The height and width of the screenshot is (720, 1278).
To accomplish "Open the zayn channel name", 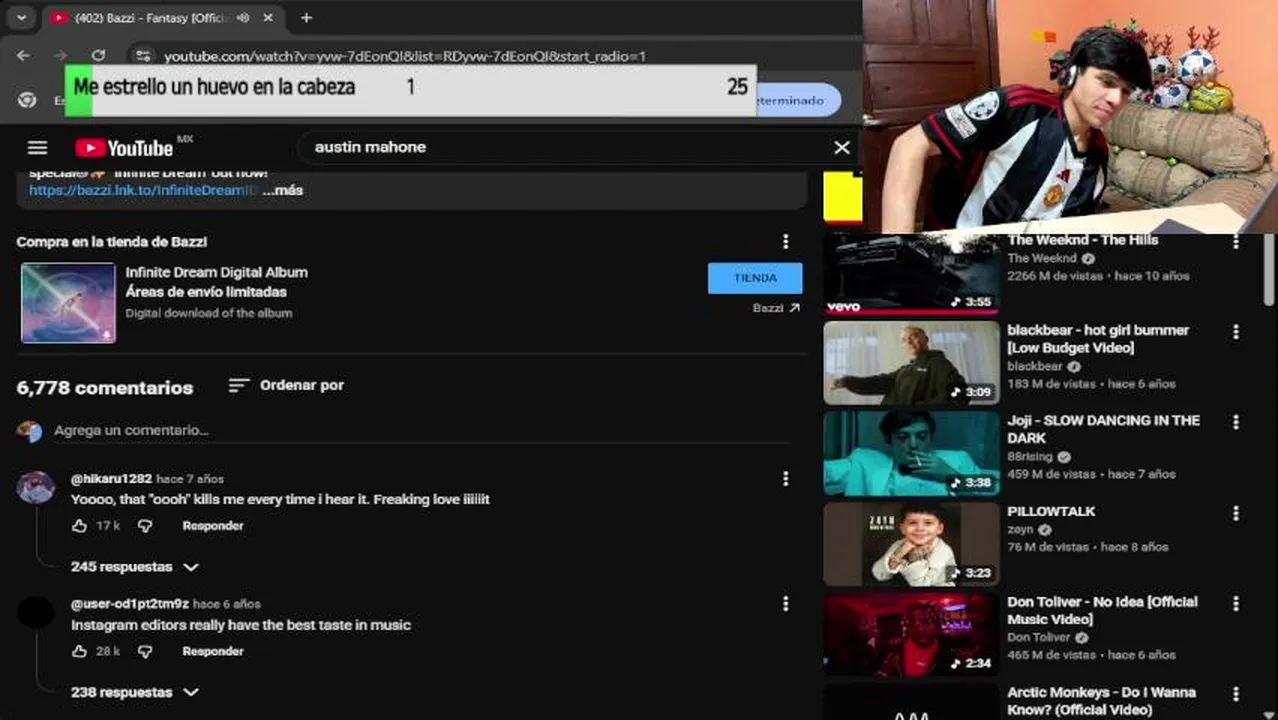I will (1020, 529).
